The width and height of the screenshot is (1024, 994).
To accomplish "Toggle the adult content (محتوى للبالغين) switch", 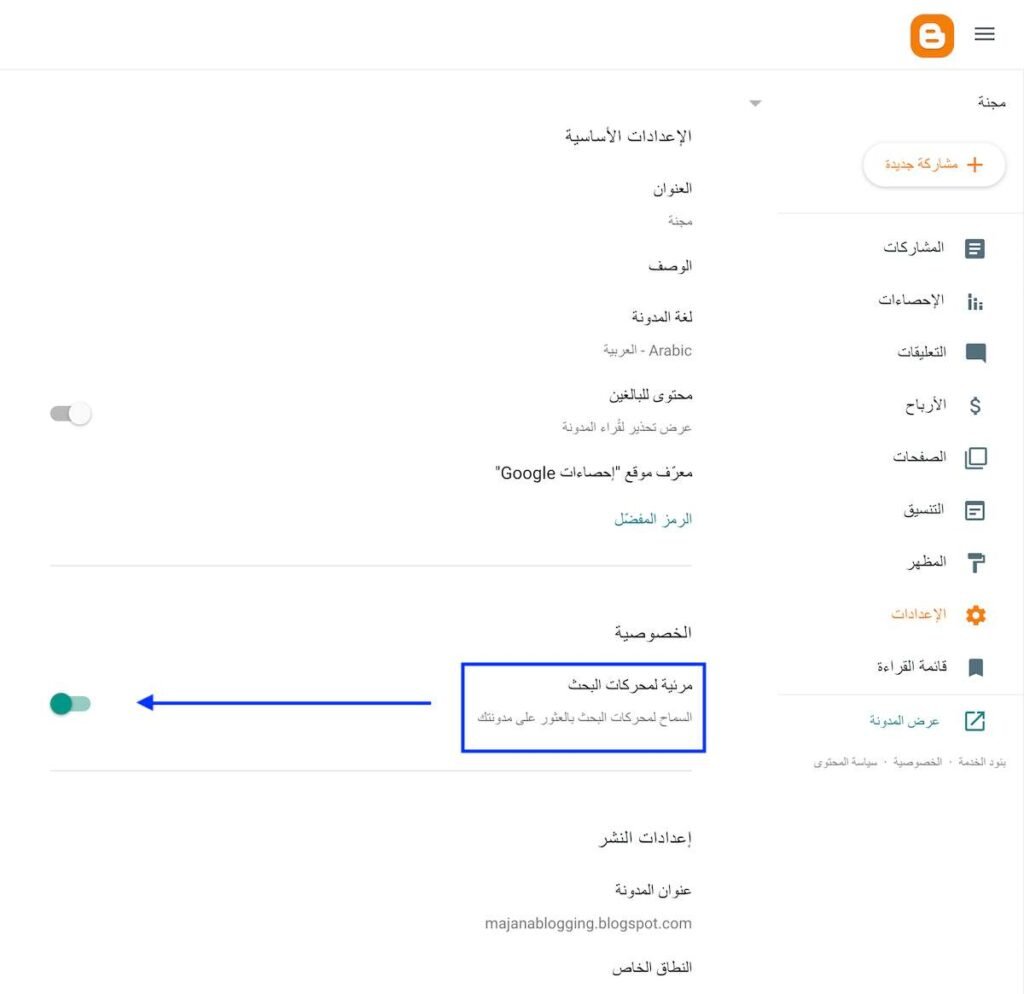I will point(71,413).
